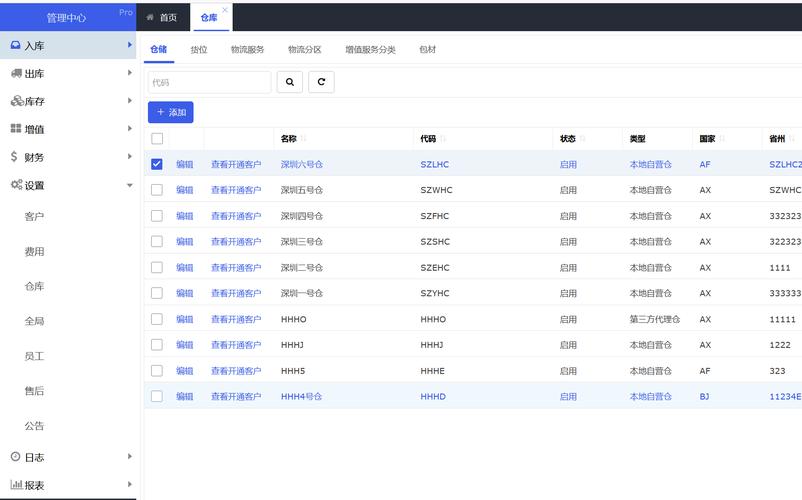The image size is (802, 500).
Task: Switch to the 包材 tab
Action: [x=428, y=50]
